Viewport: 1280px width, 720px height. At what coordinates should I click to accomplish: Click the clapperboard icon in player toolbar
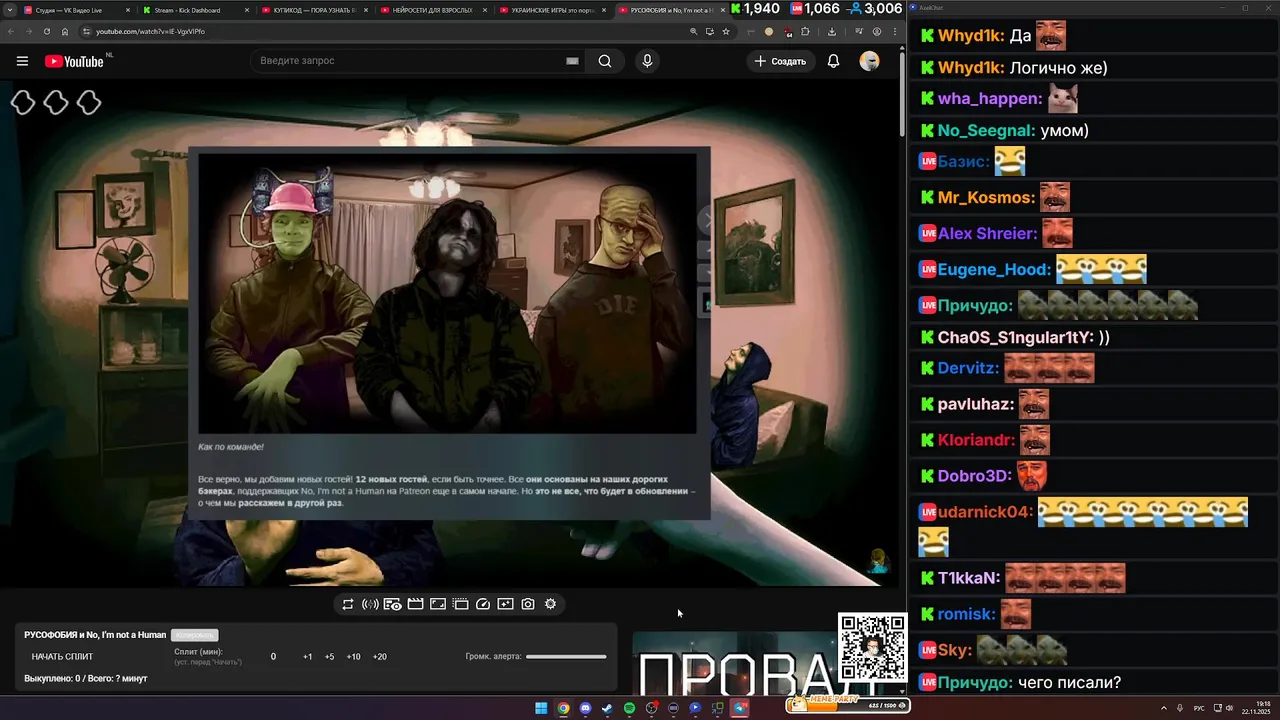[415, 604]
